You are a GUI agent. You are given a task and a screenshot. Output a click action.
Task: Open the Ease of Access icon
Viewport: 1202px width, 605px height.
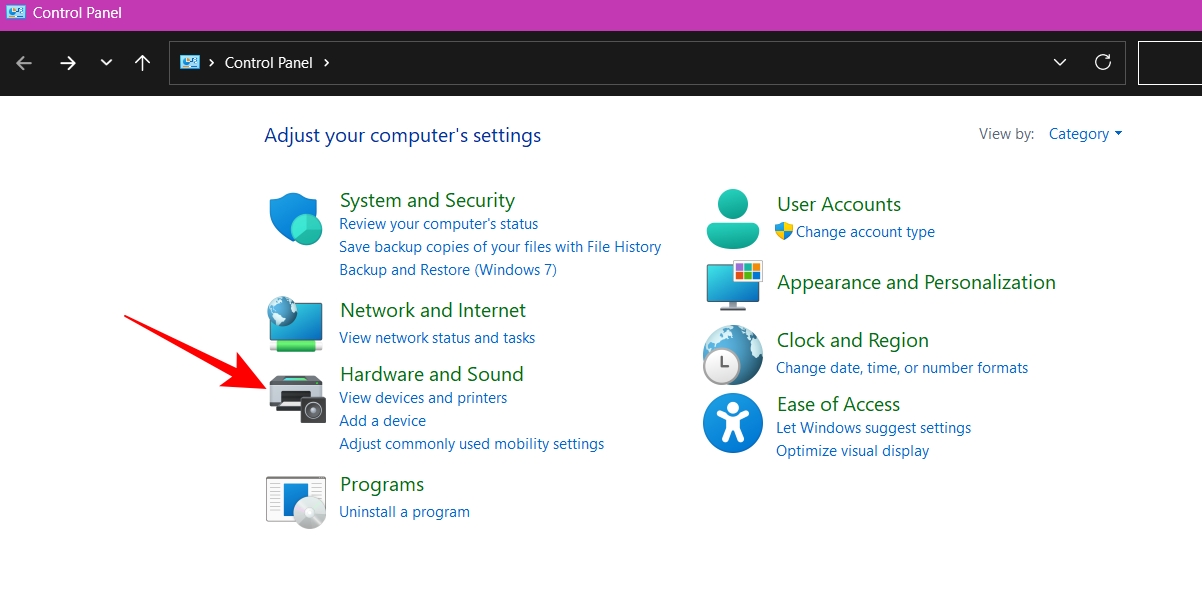[x=733, y=423]
